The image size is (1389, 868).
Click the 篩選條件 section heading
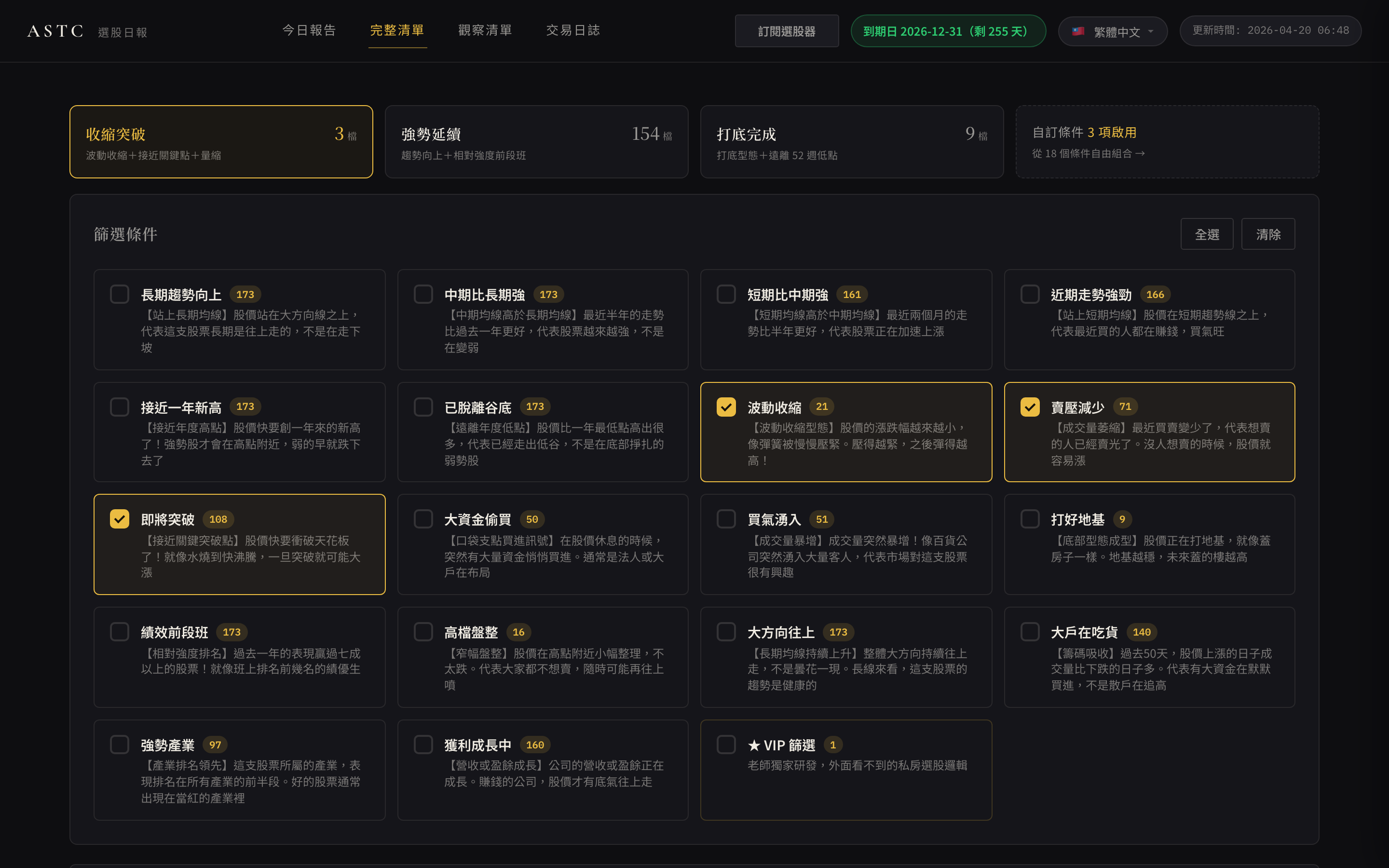click(x=126, y=234)
